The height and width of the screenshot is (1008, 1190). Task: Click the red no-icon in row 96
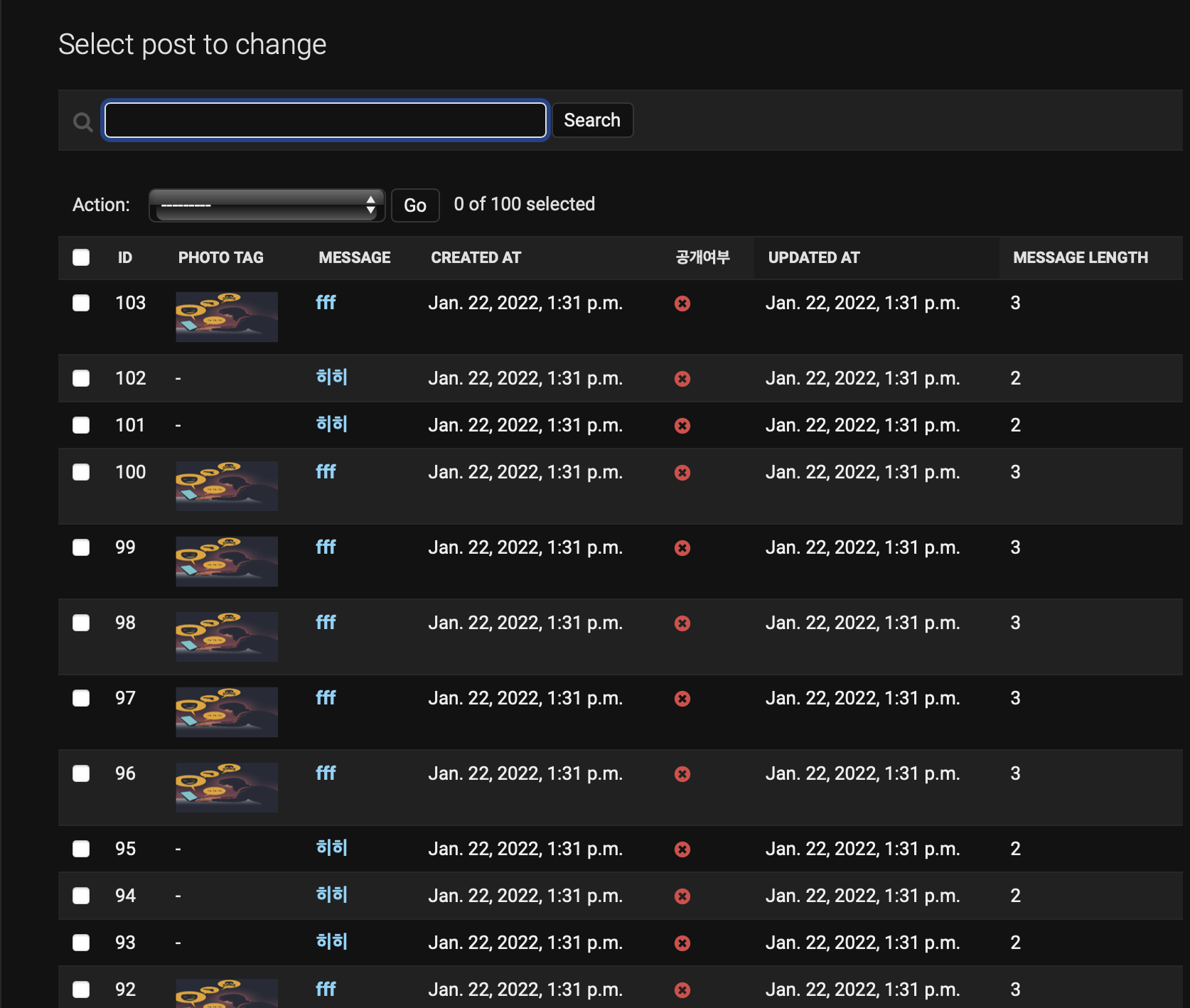tap(682, 774)
